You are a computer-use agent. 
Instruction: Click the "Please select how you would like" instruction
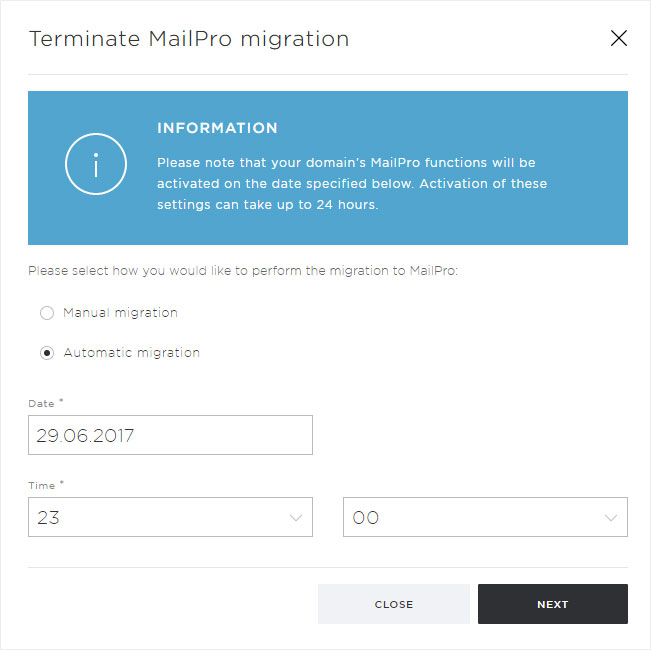[x=243, y=271]
